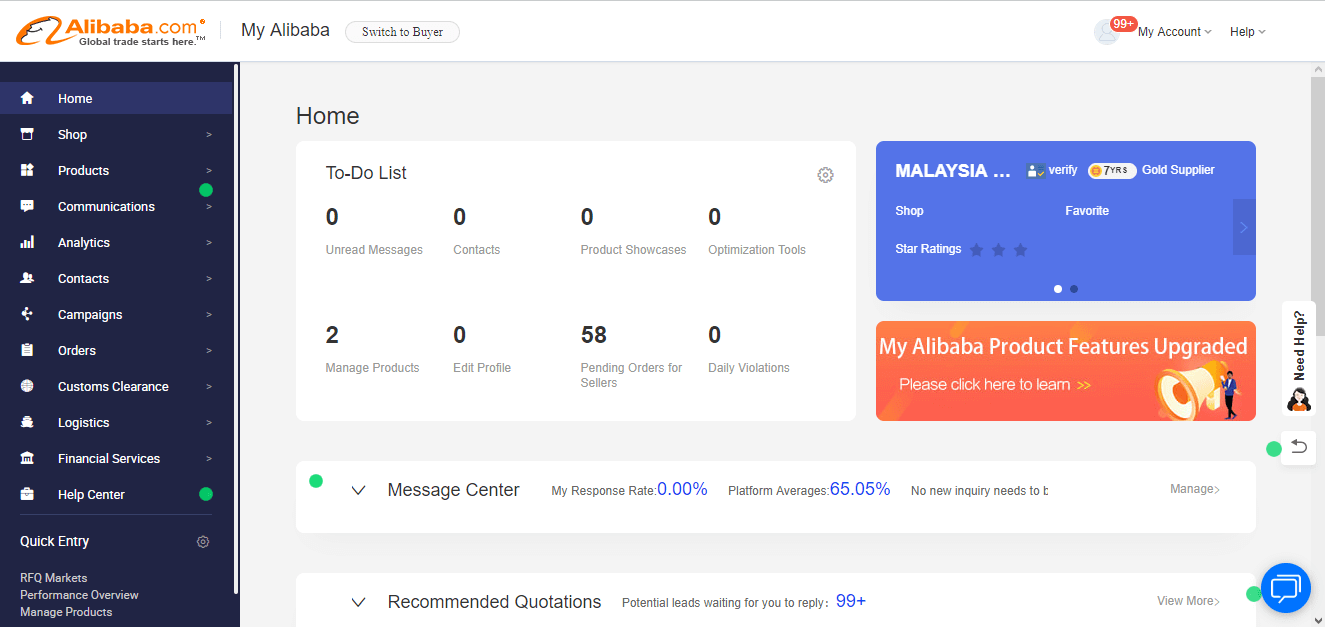
Task: Click the return arrow icon below Need Help
Action: pos(1298,447)
